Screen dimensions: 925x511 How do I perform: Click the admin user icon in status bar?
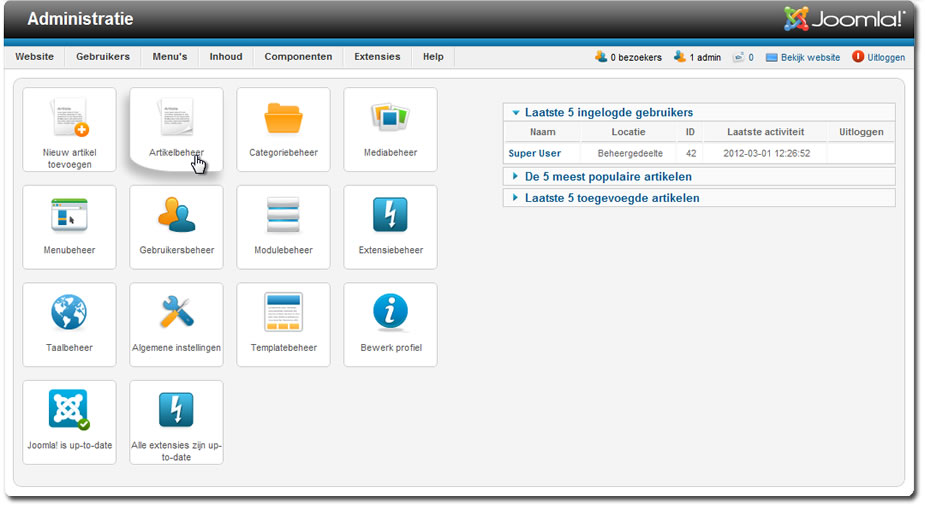click(x=680, y=57)
